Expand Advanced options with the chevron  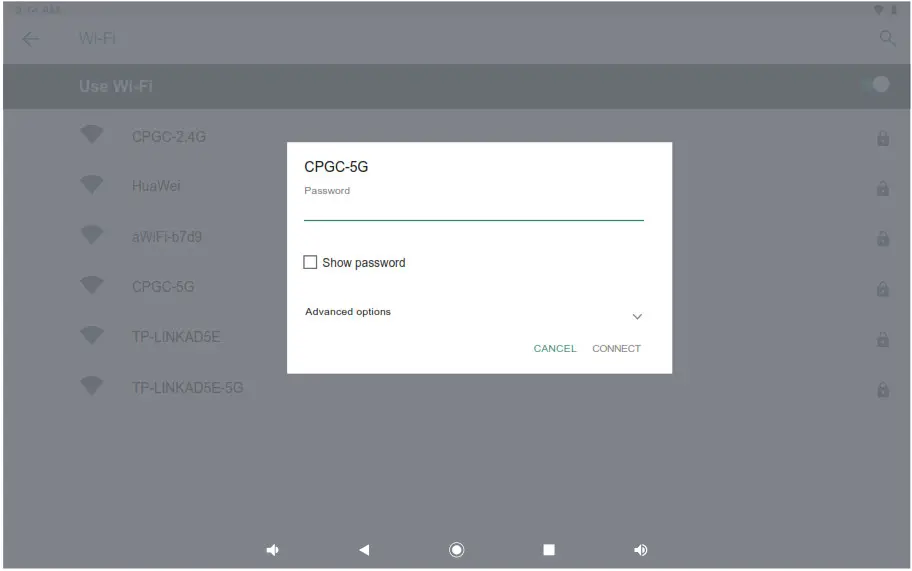[637, 316]
